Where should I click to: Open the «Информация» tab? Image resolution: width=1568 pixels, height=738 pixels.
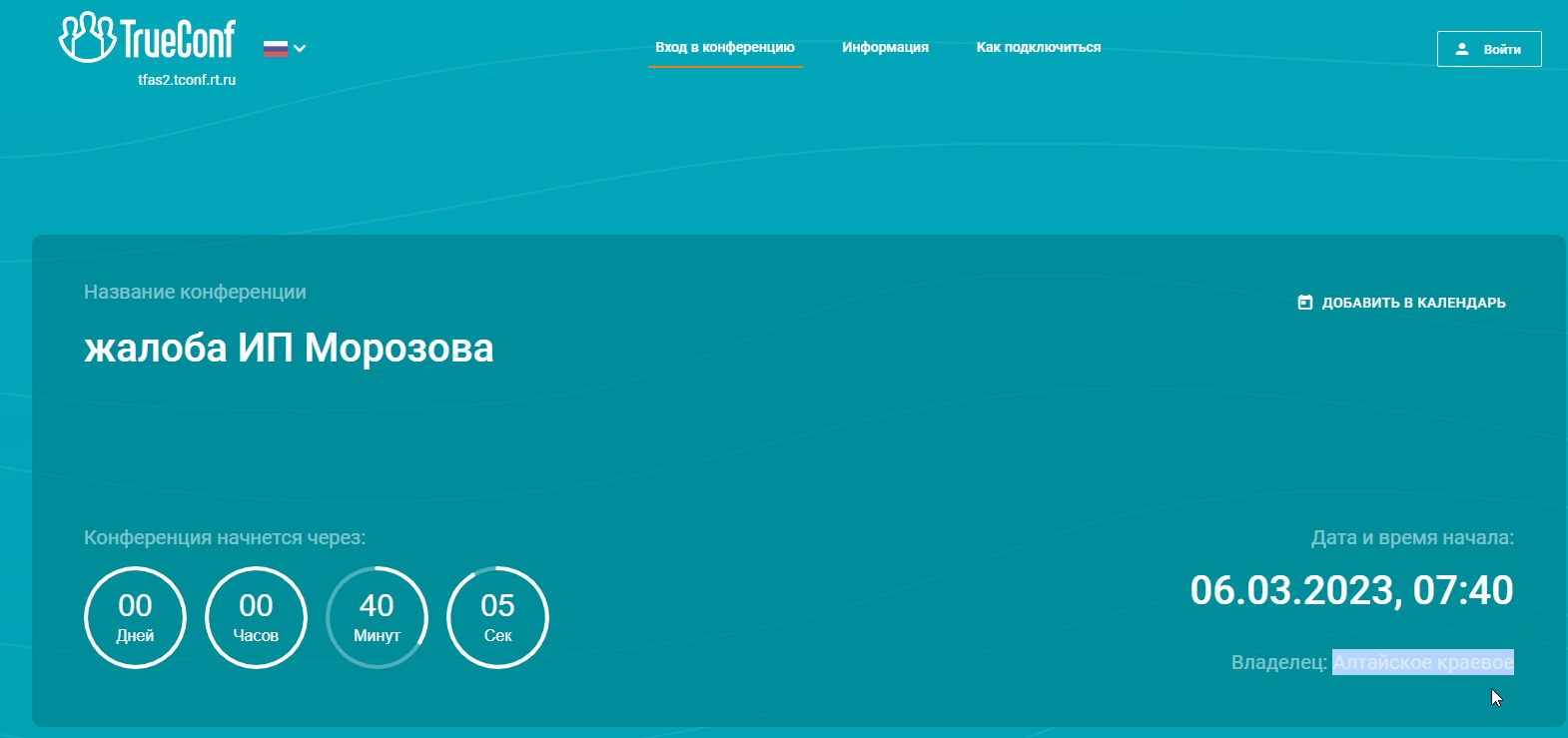pyautogui.click(x=885, y=47)
